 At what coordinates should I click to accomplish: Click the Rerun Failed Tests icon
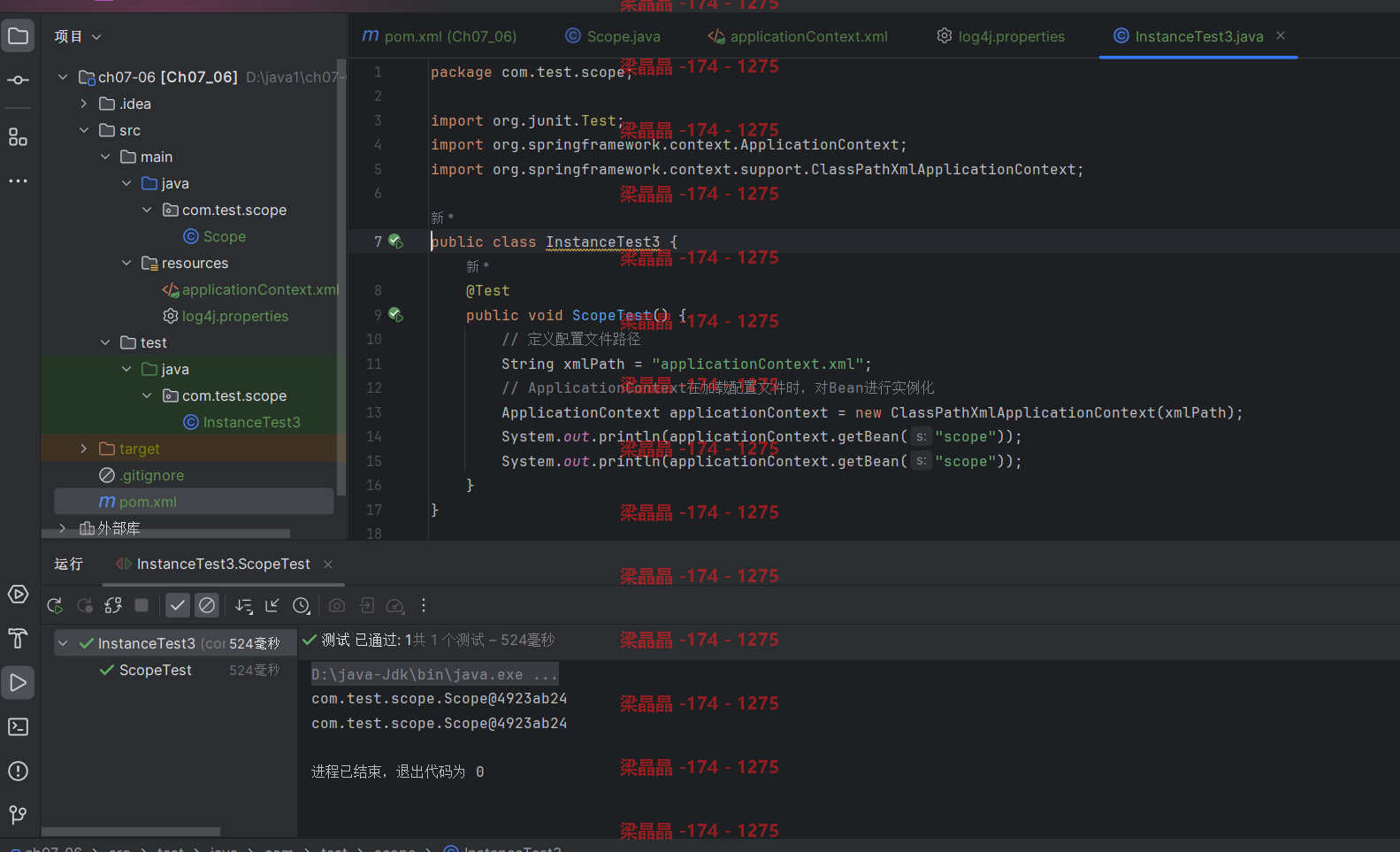[x=85, y=606]
